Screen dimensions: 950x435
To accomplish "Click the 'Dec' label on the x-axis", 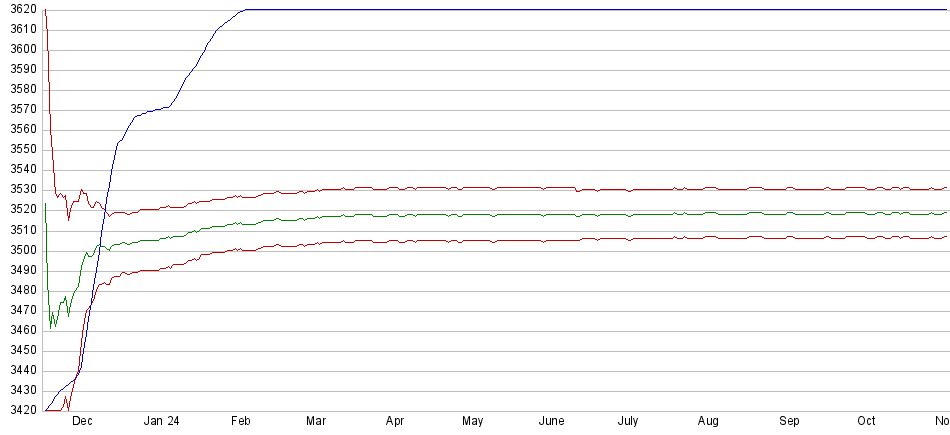I will [82, 422].
